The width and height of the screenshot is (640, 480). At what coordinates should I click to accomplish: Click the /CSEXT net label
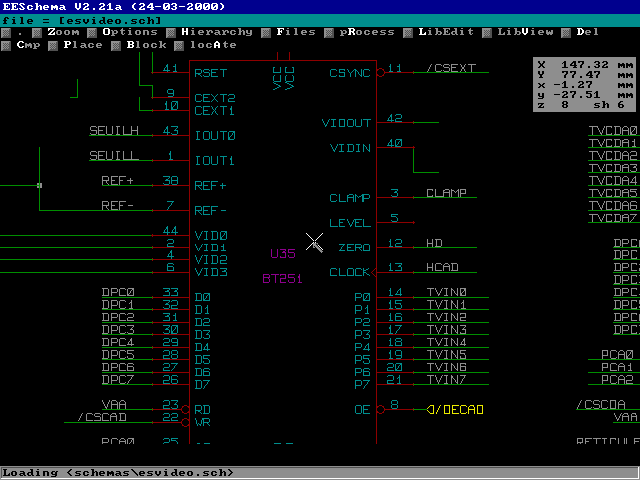click(451, 68)
